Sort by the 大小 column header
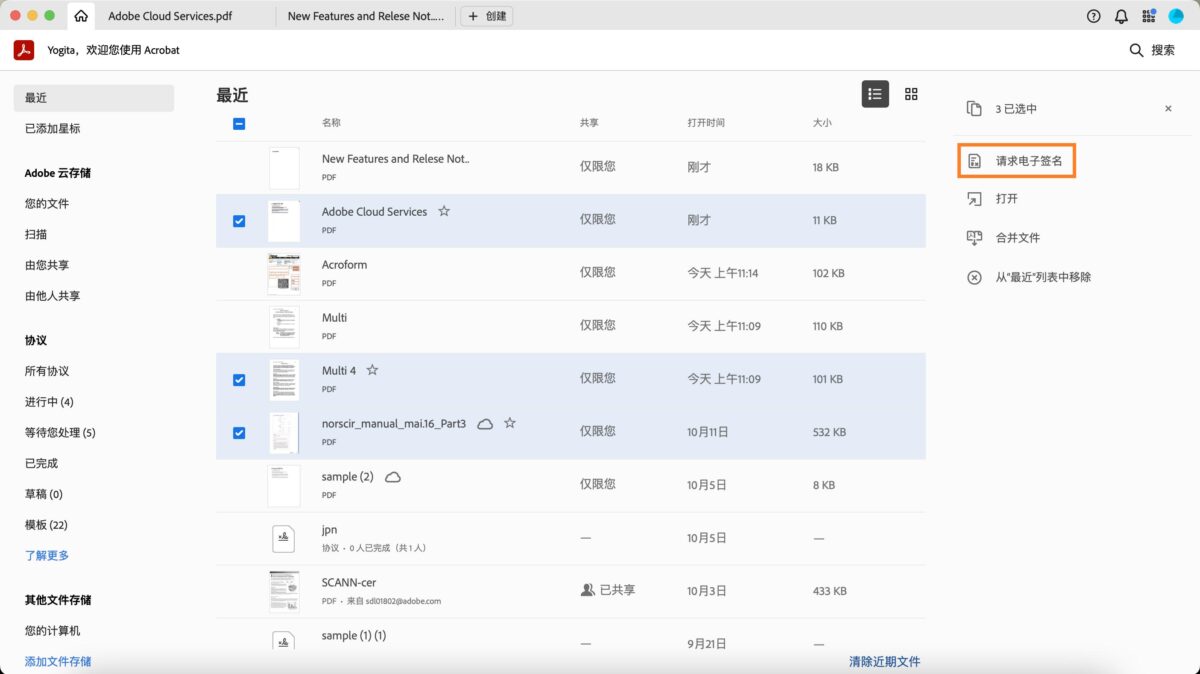Screen dimensions: 1200x674 pyautogui.click(x=822, y=123)
